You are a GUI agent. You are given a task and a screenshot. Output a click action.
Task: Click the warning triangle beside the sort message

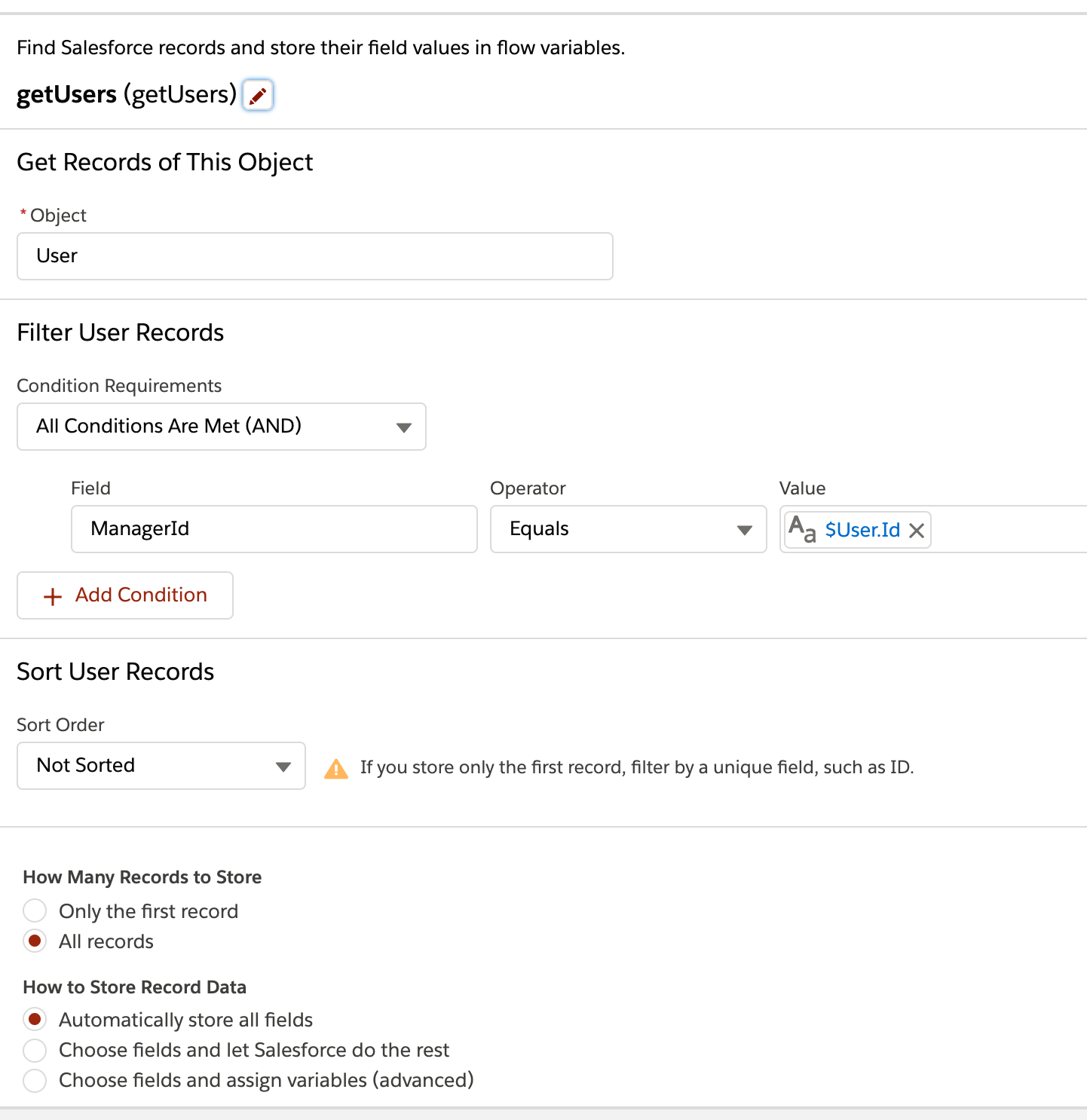coord(336,767)
